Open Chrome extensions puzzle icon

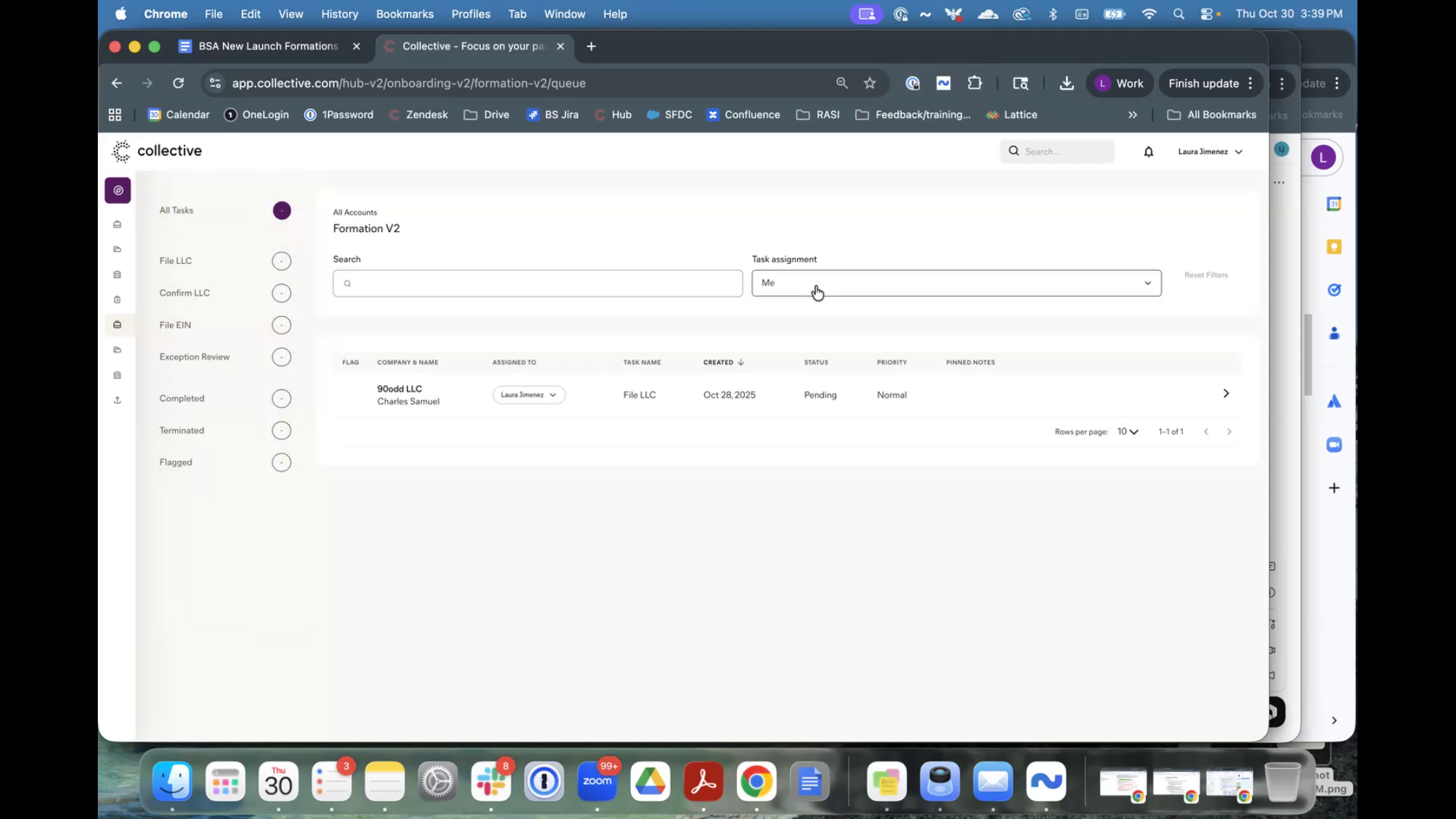(974, 83)
